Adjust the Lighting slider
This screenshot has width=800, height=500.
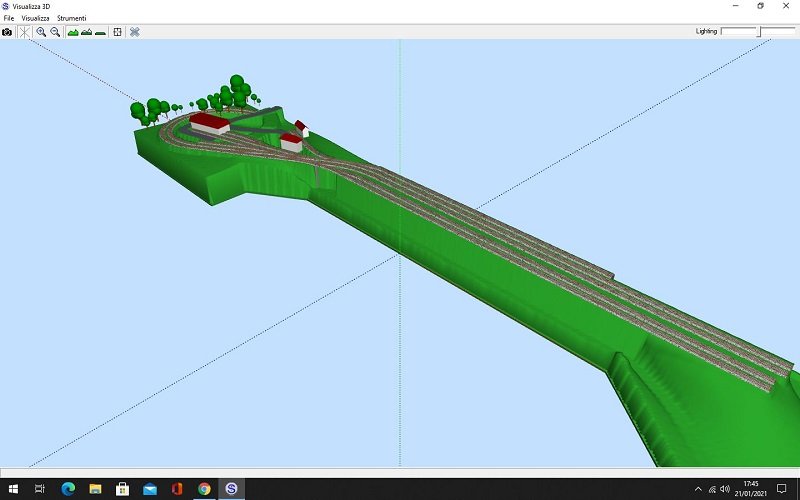(759, 32)
